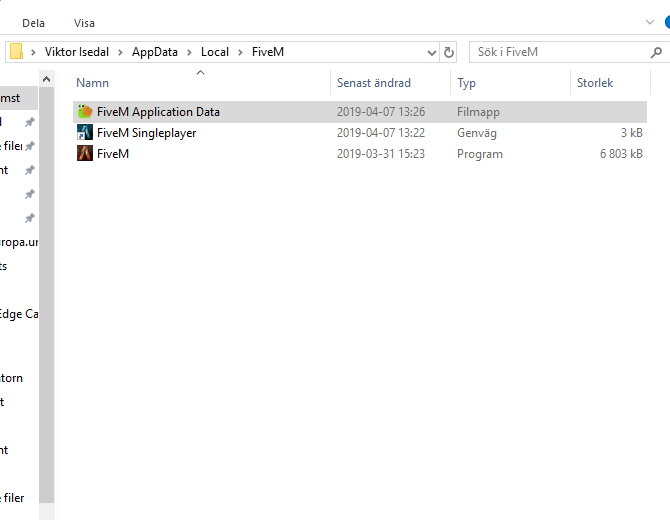Image resolution: width=670 pixels, height=520 pixels.
Task: Select the 'FiveM Singleplayer' file name
Action: pos(147,133)
